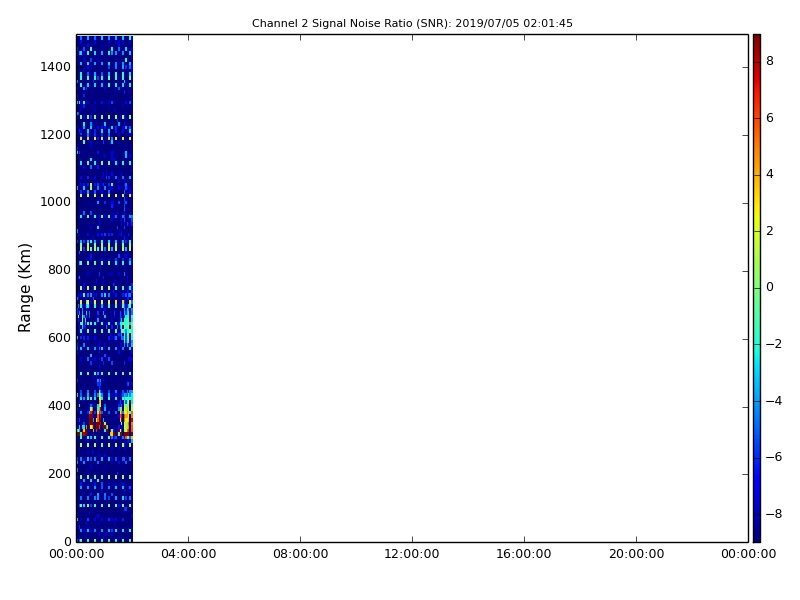
Task: Click the colorbar value 2 label
Action: coord(770,231)
